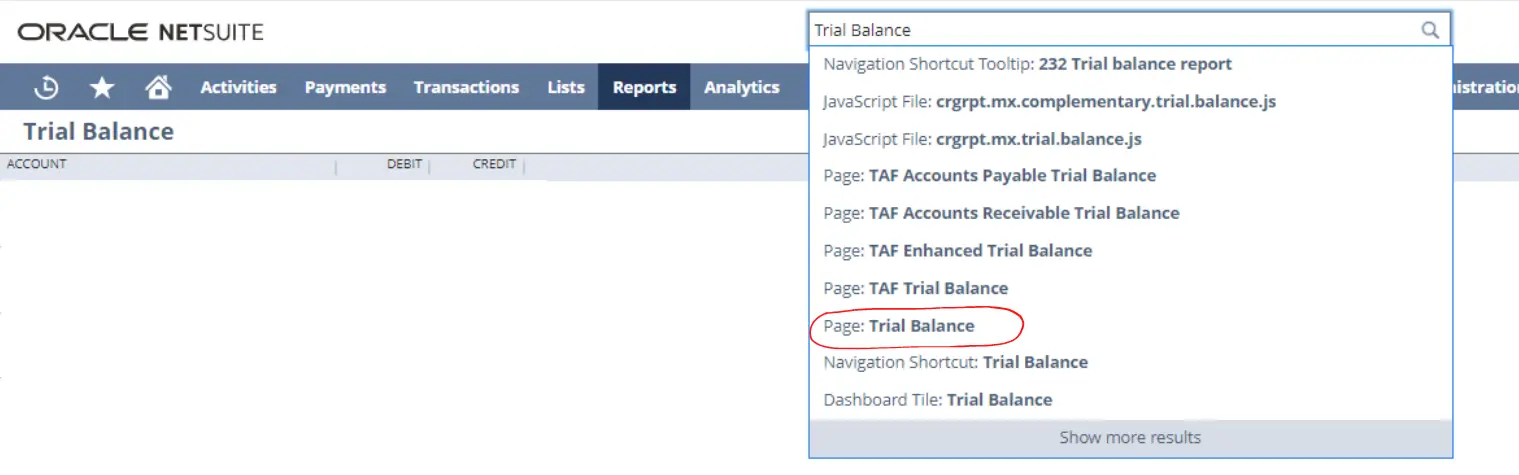Open the Recent Records clock icon
1519x475 pixels.
click(x=46, y=88)
